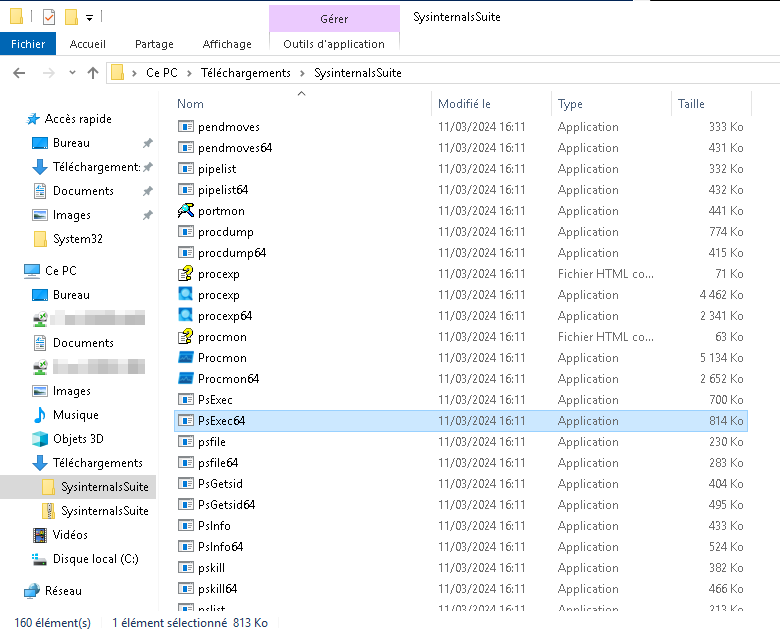Click the Musique note icon in sidebar
Image resolution: width=780 pixels, height=634 pixels.
pyautogui.click(x=40, y=415)
